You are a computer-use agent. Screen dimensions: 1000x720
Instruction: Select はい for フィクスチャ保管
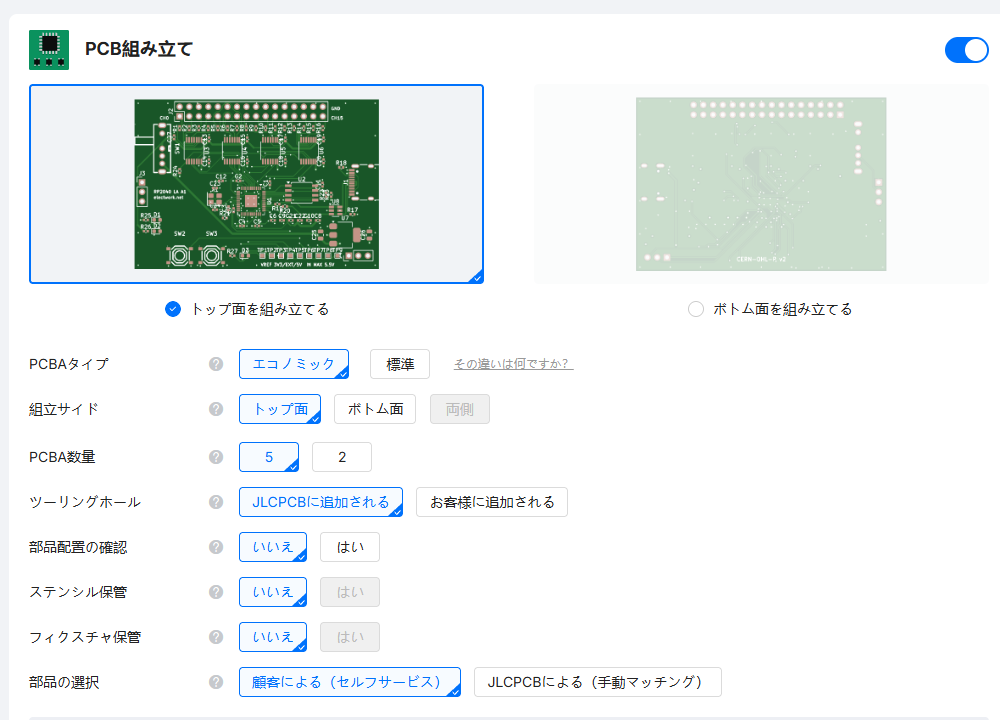click(350, 637)
